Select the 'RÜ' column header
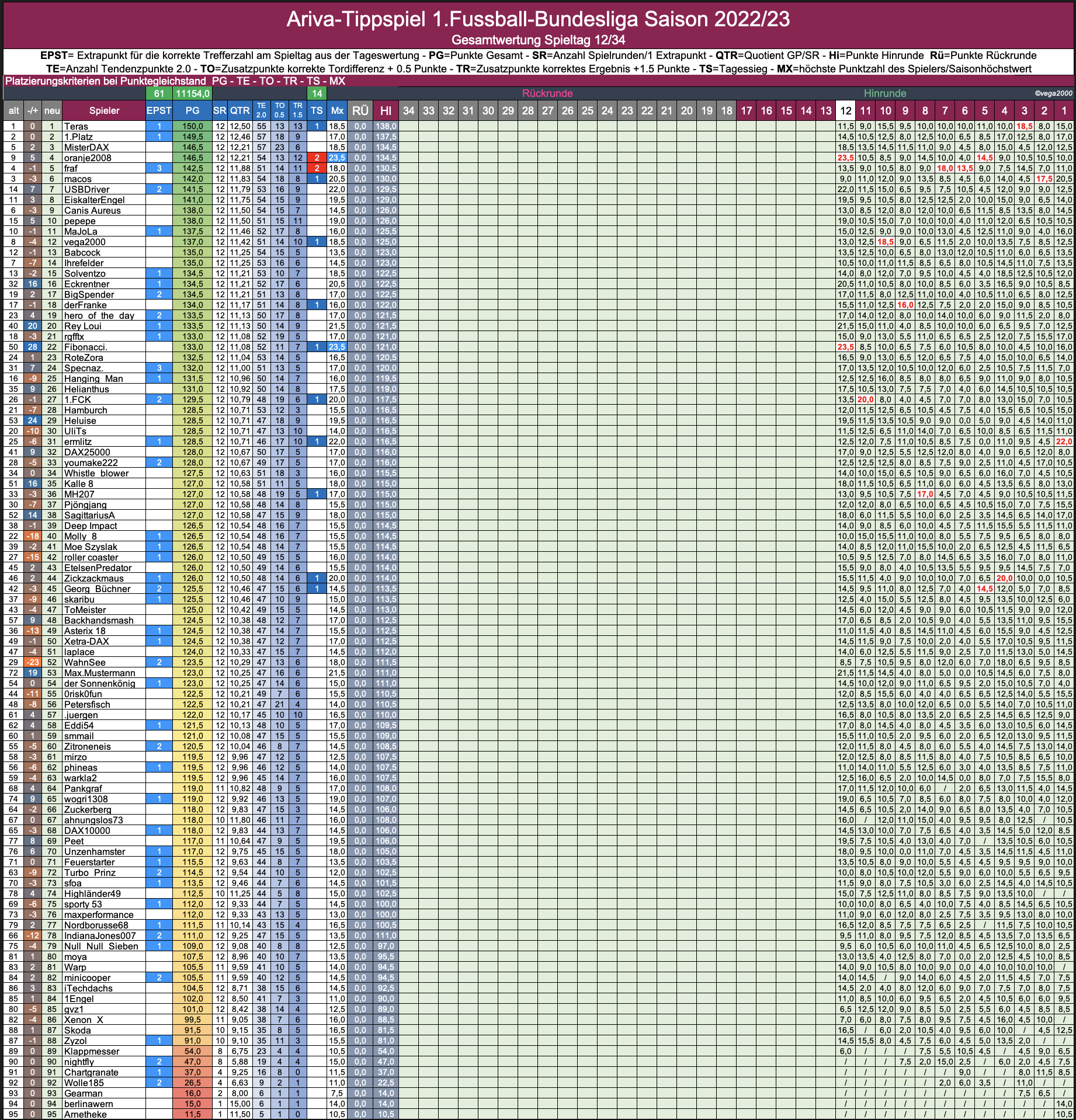This screenshot has height=1120, width=1076. pyautogui.click(x=360, y=110)
